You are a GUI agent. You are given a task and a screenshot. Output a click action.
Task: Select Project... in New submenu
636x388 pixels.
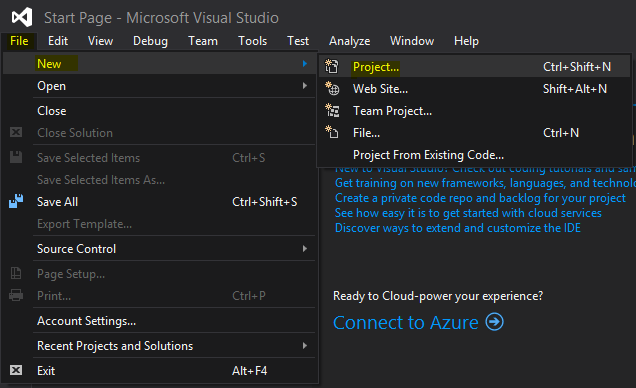475,66
